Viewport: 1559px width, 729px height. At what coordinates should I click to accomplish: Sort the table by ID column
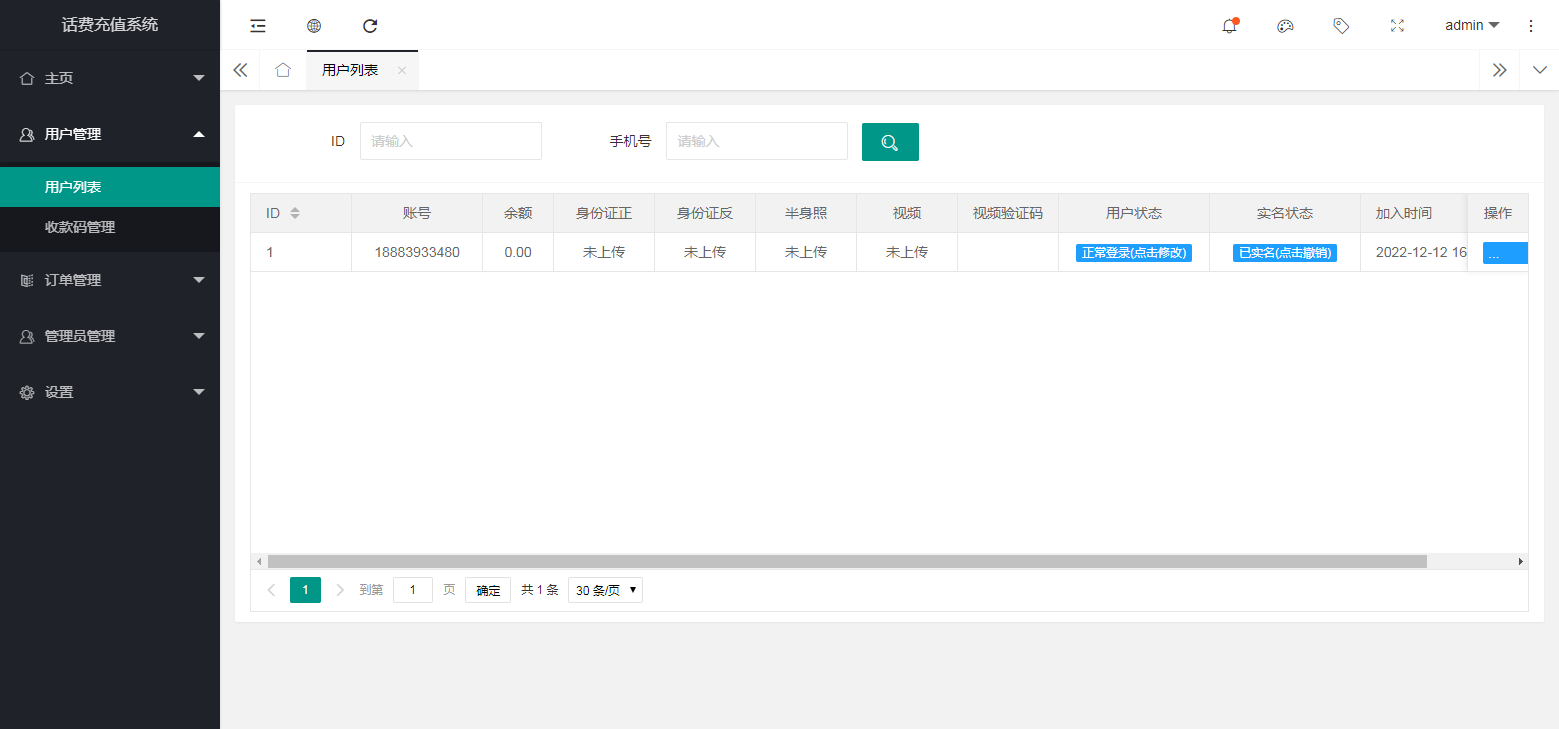click(x=294, y=213)
